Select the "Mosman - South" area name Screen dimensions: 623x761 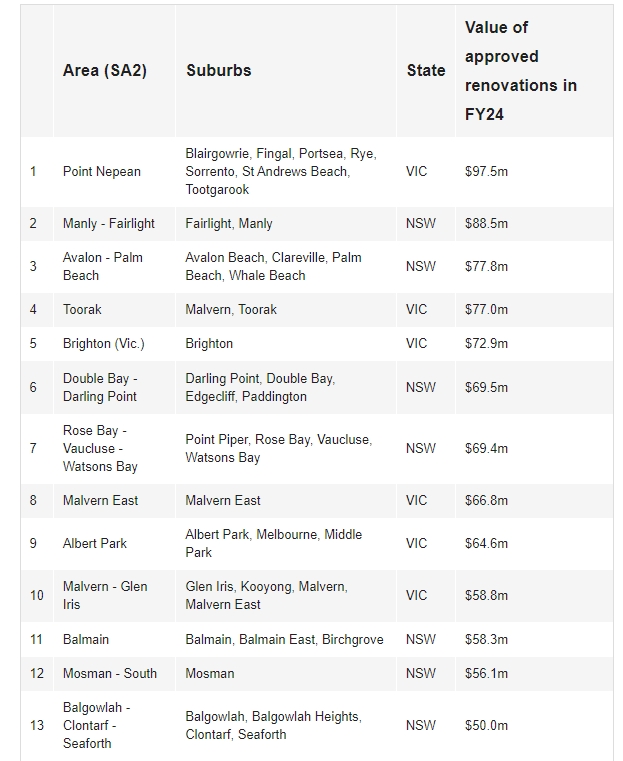pyautogui.click(x=110, y=674)
